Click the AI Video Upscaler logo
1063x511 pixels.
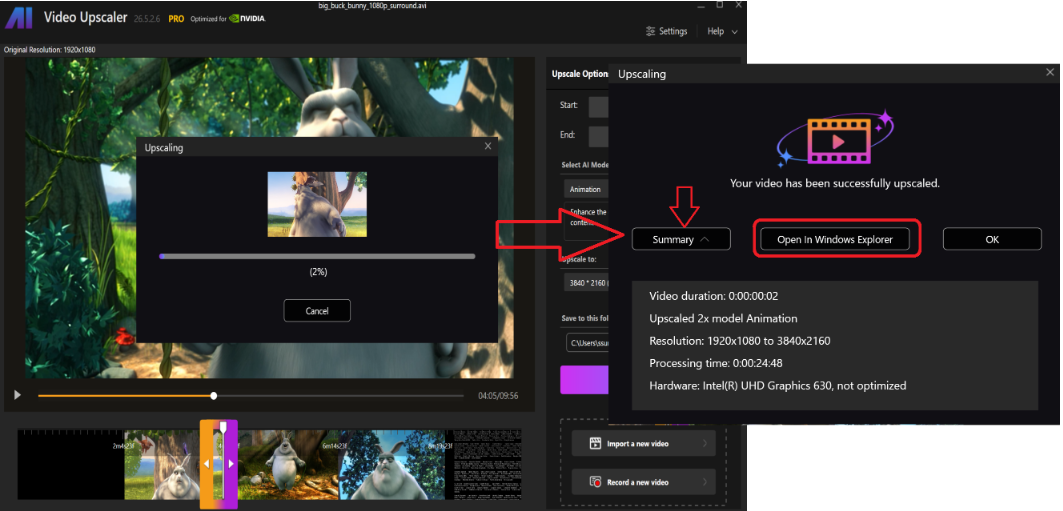click(18, 19)
